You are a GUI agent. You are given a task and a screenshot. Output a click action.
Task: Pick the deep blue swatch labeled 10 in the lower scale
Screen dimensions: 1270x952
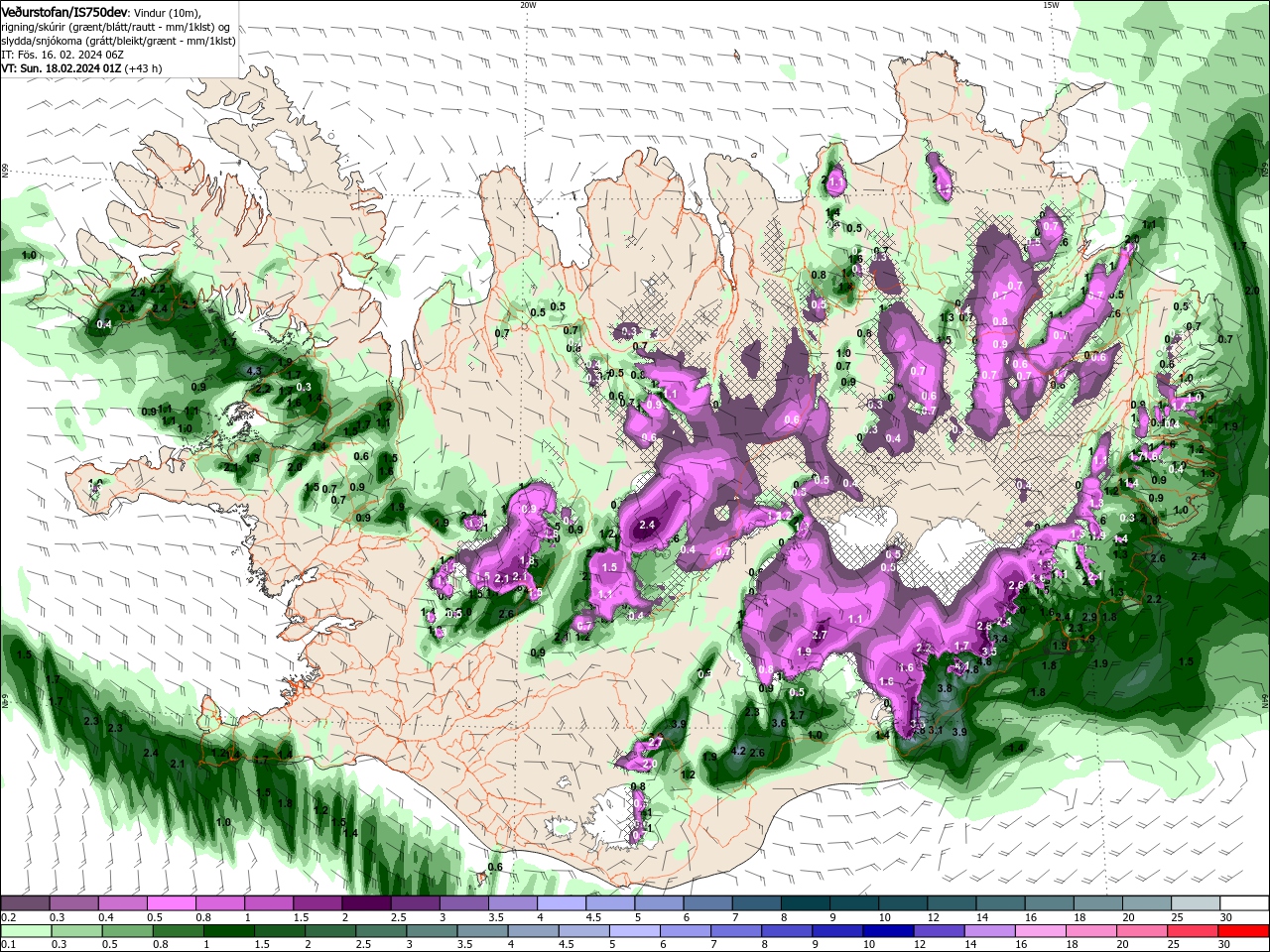[889, 931]
